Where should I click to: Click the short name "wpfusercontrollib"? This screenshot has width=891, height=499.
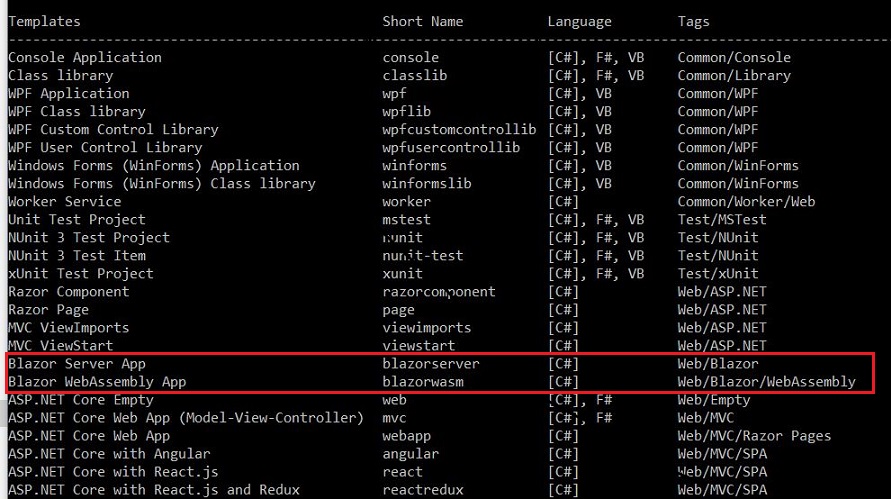tap(451, 148)
